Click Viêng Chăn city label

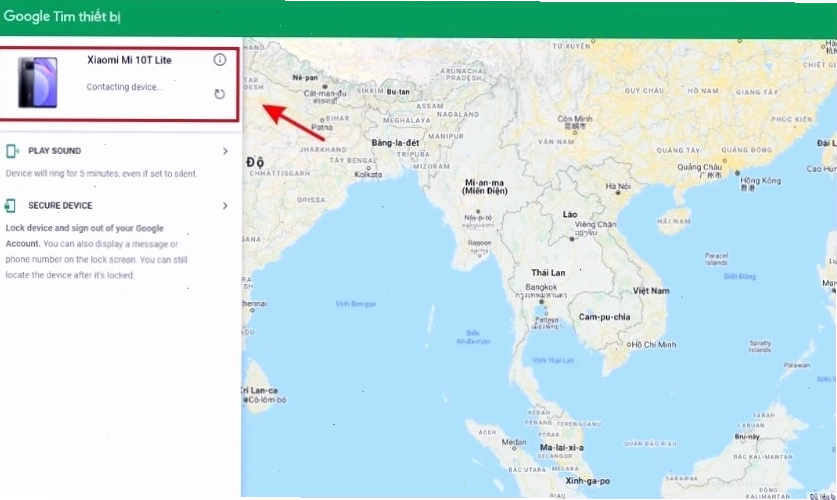[595, 225]
